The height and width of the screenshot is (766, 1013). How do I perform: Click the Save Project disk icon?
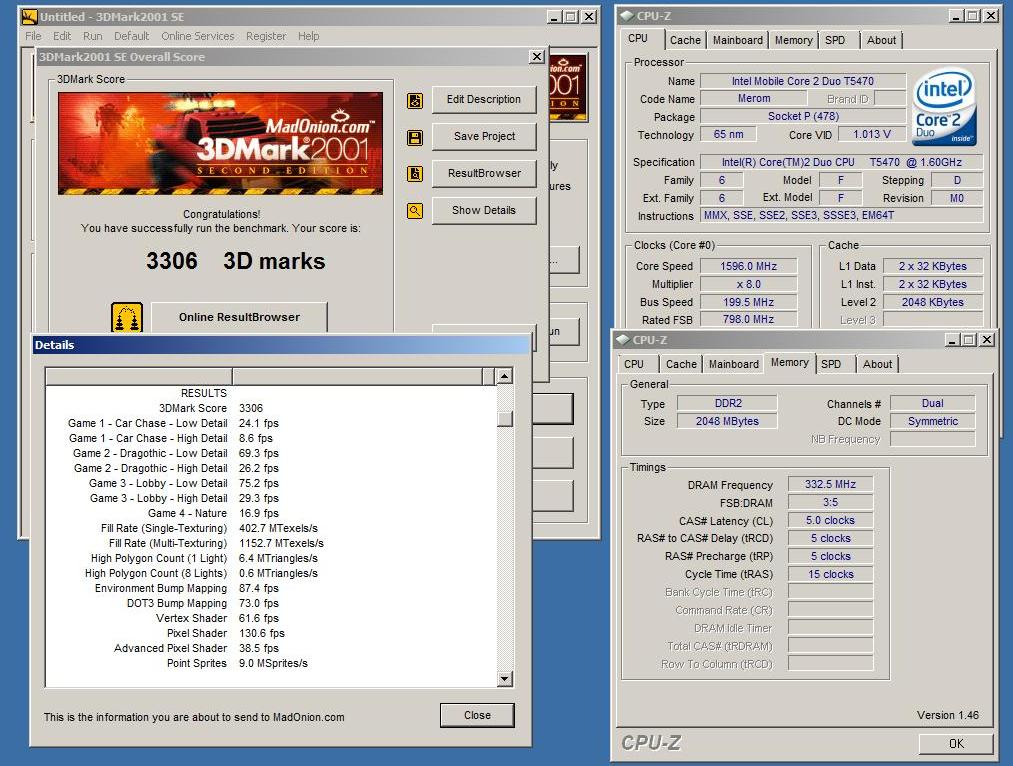(415, 138)
